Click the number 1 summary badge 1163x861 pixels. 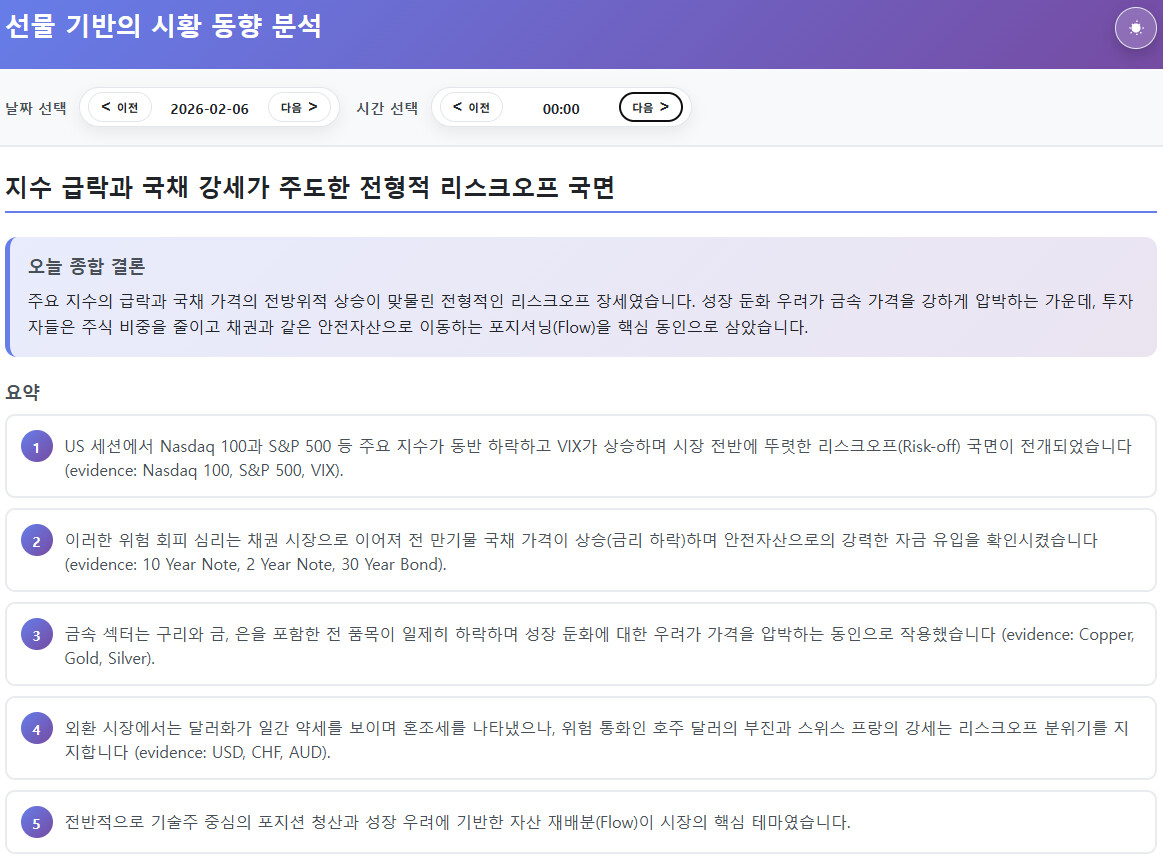[36, 448]
